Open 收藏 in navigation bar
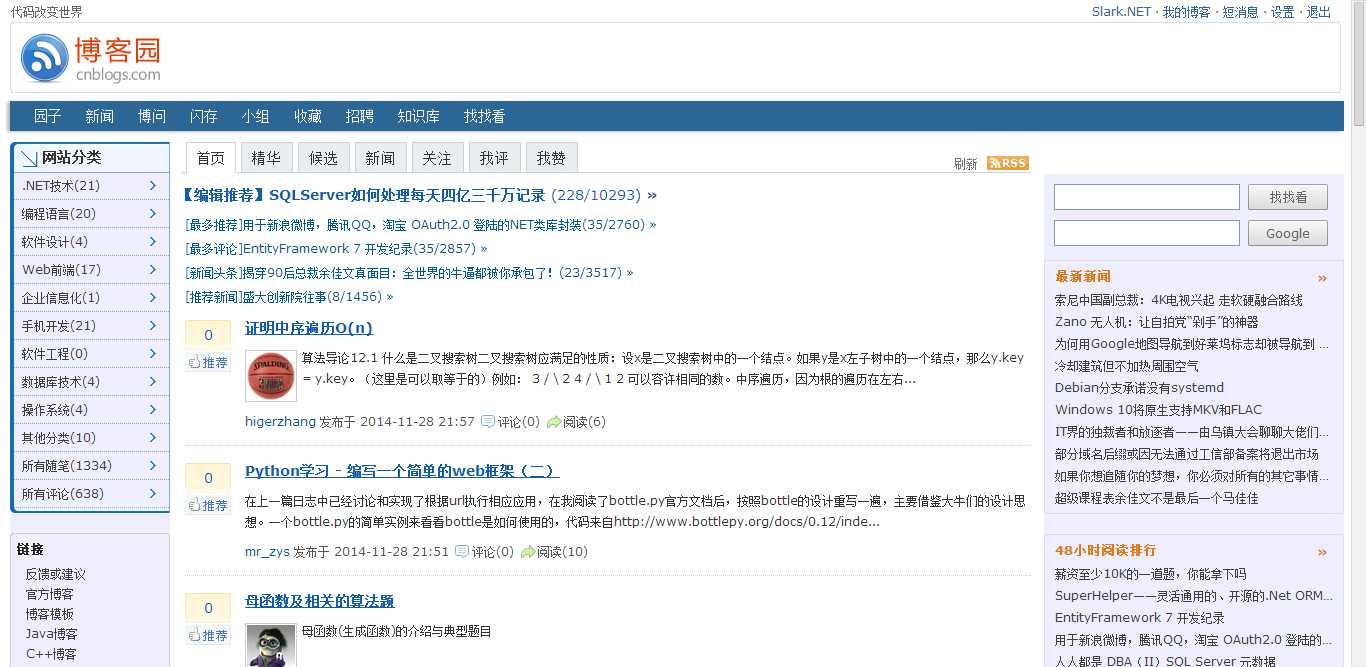1366x667 pixels. 308,116
